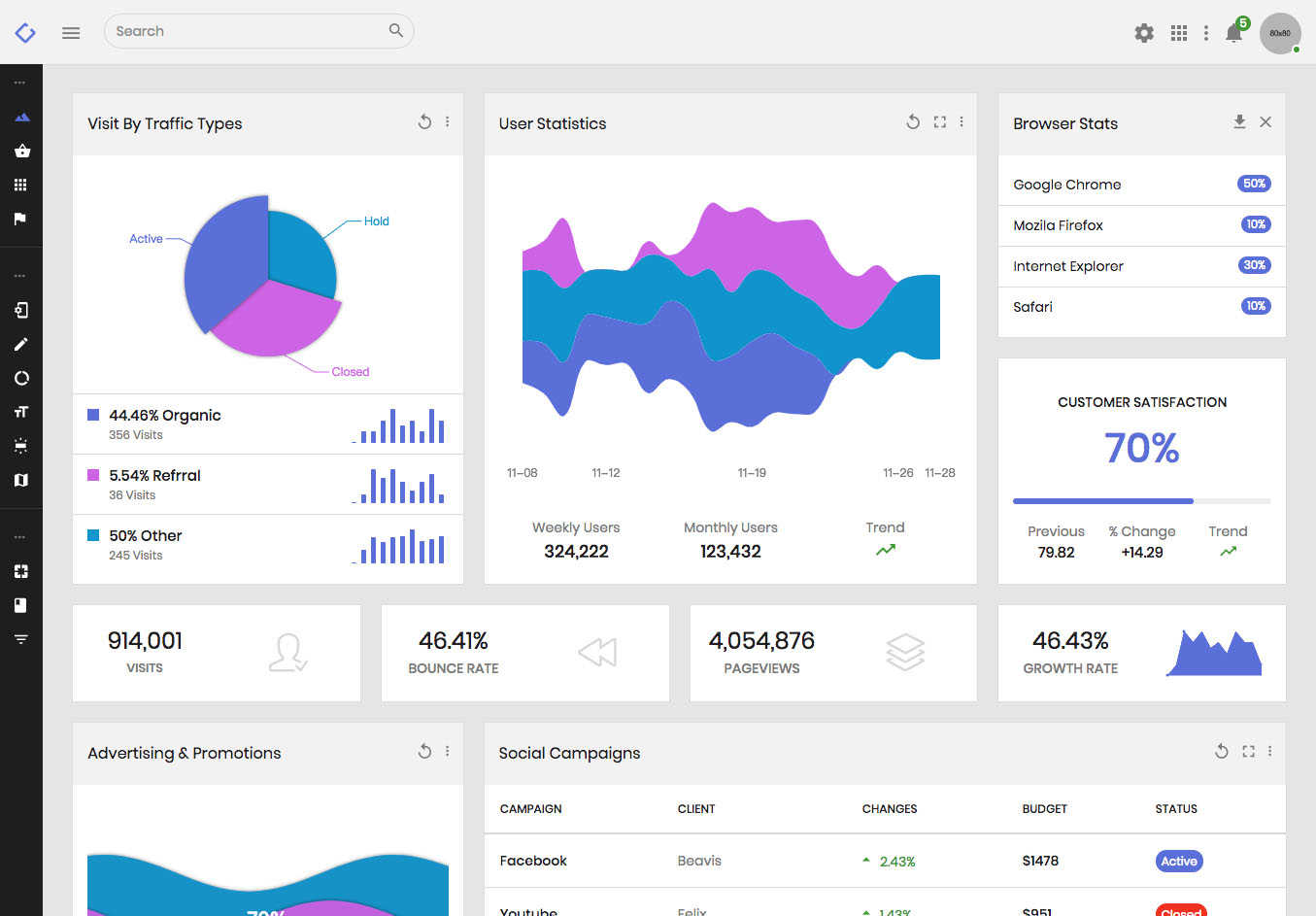Open the settings gear icon
1316x916 pixels.
(1144, 33)
